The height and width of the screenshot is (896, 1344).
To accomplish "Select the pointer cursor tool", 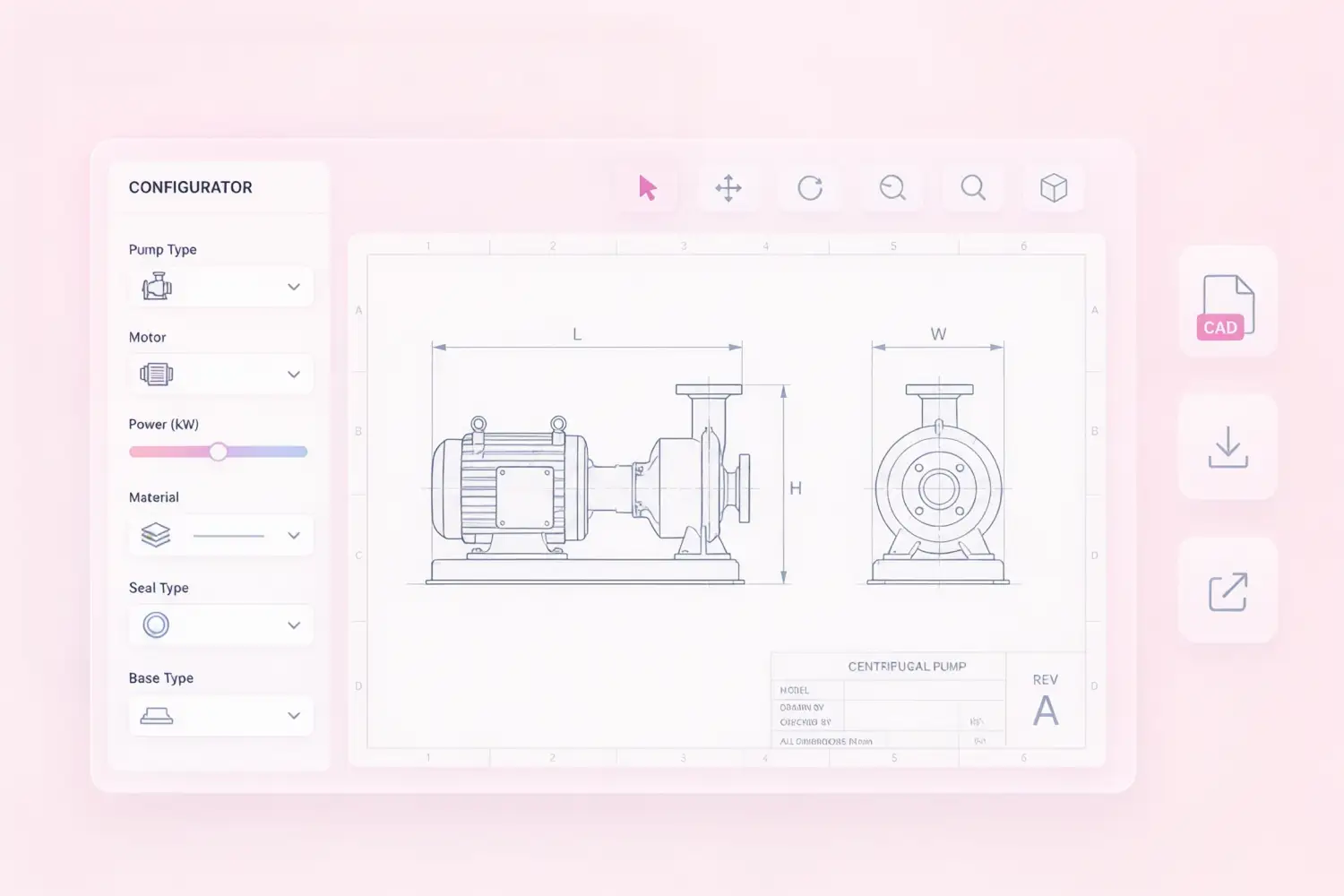I will (647, 188).
